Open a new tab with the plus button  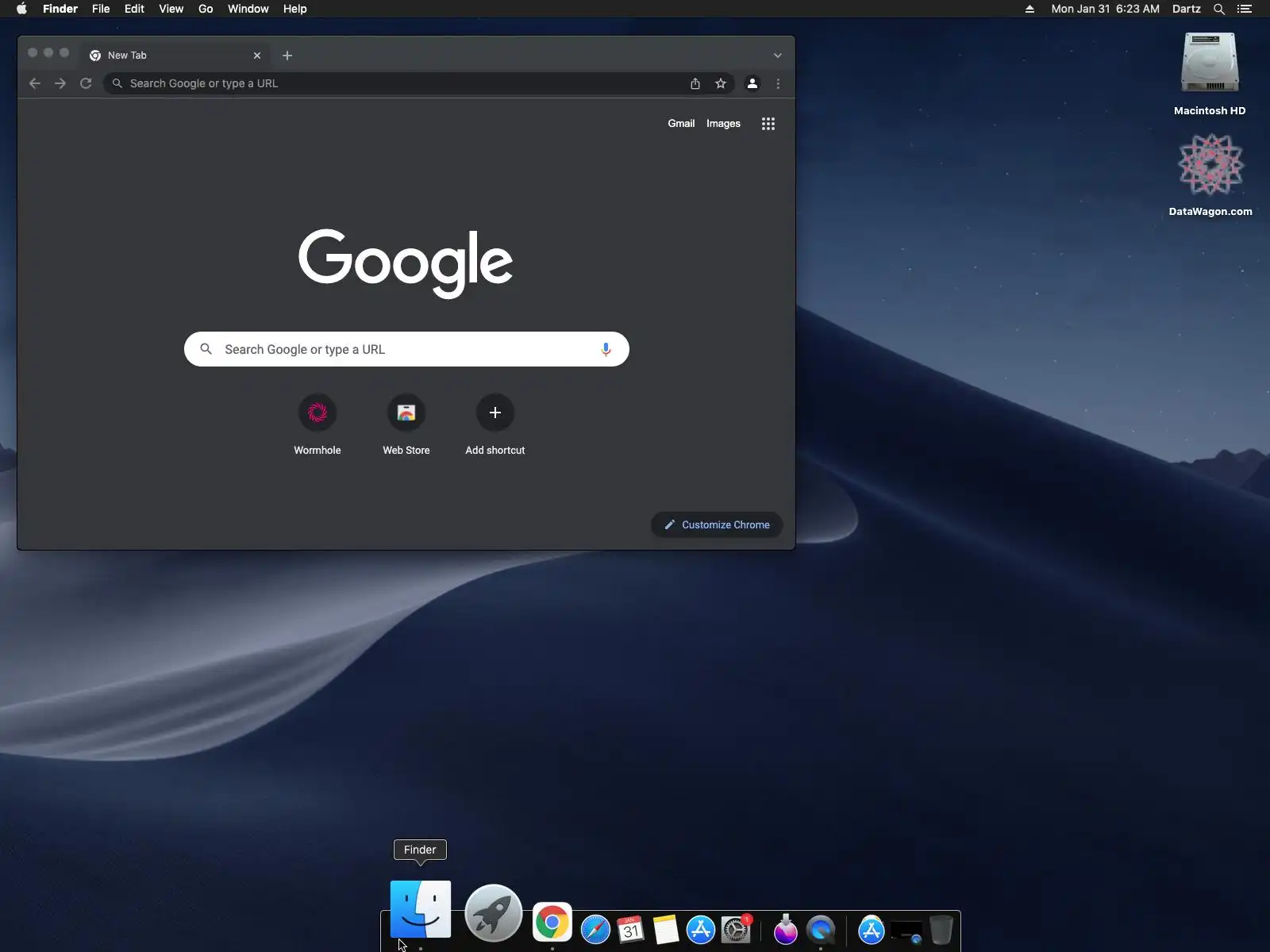[x=287, y=56]
